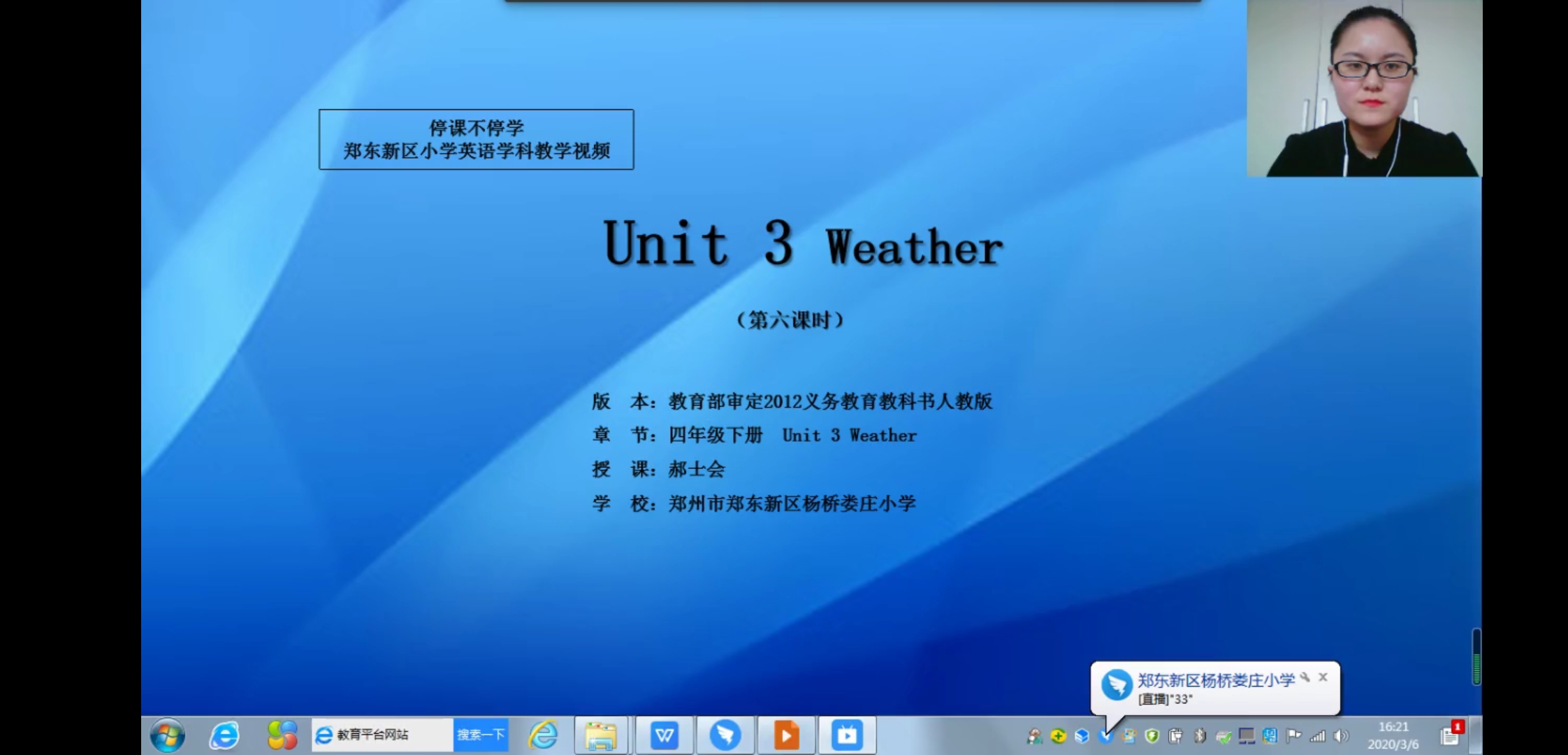Viewport: 1568px width, 755px height.
Task: Click the Unit 3 Weather slide title
Action: [x=804, y=243]
